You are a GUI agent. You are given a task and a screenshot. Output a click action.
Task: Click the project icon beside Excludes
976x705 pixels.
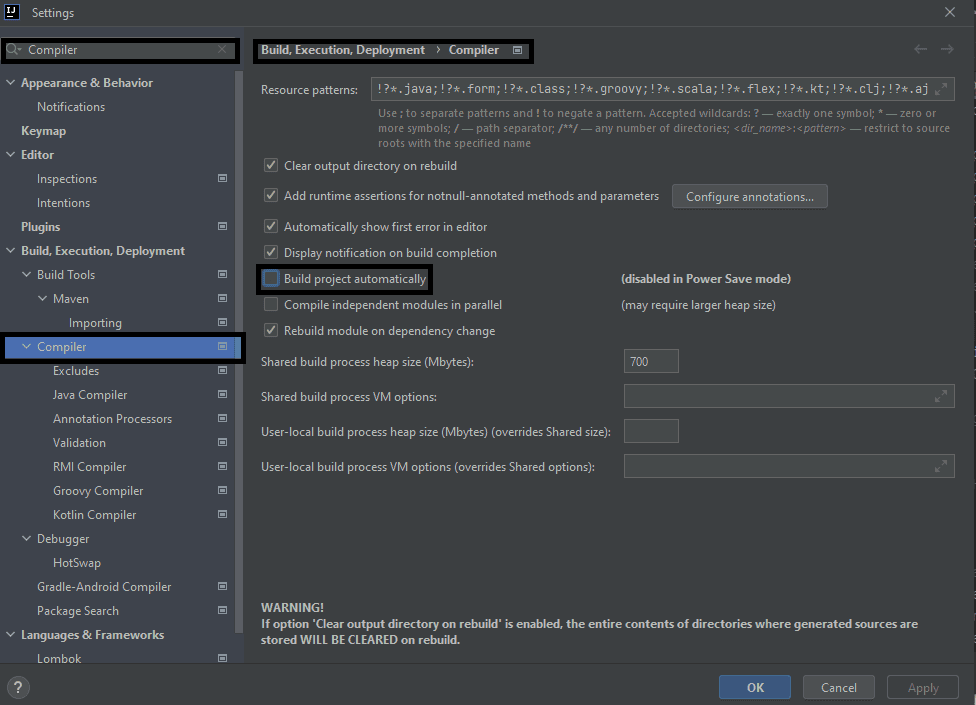pos(222,370)
